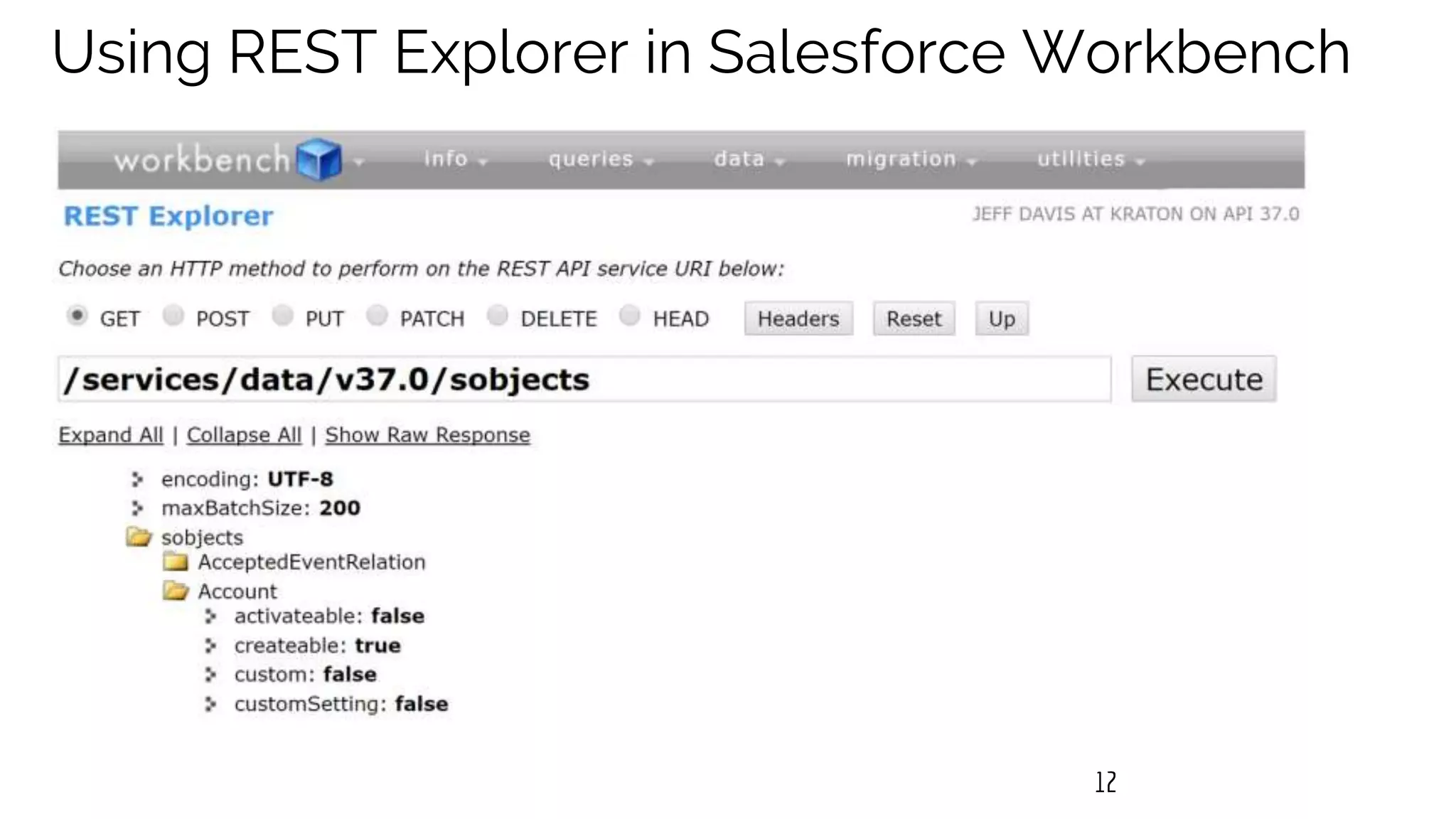
Task: Click the Workbench blue cube logo
Action: [x=318, y=159]
